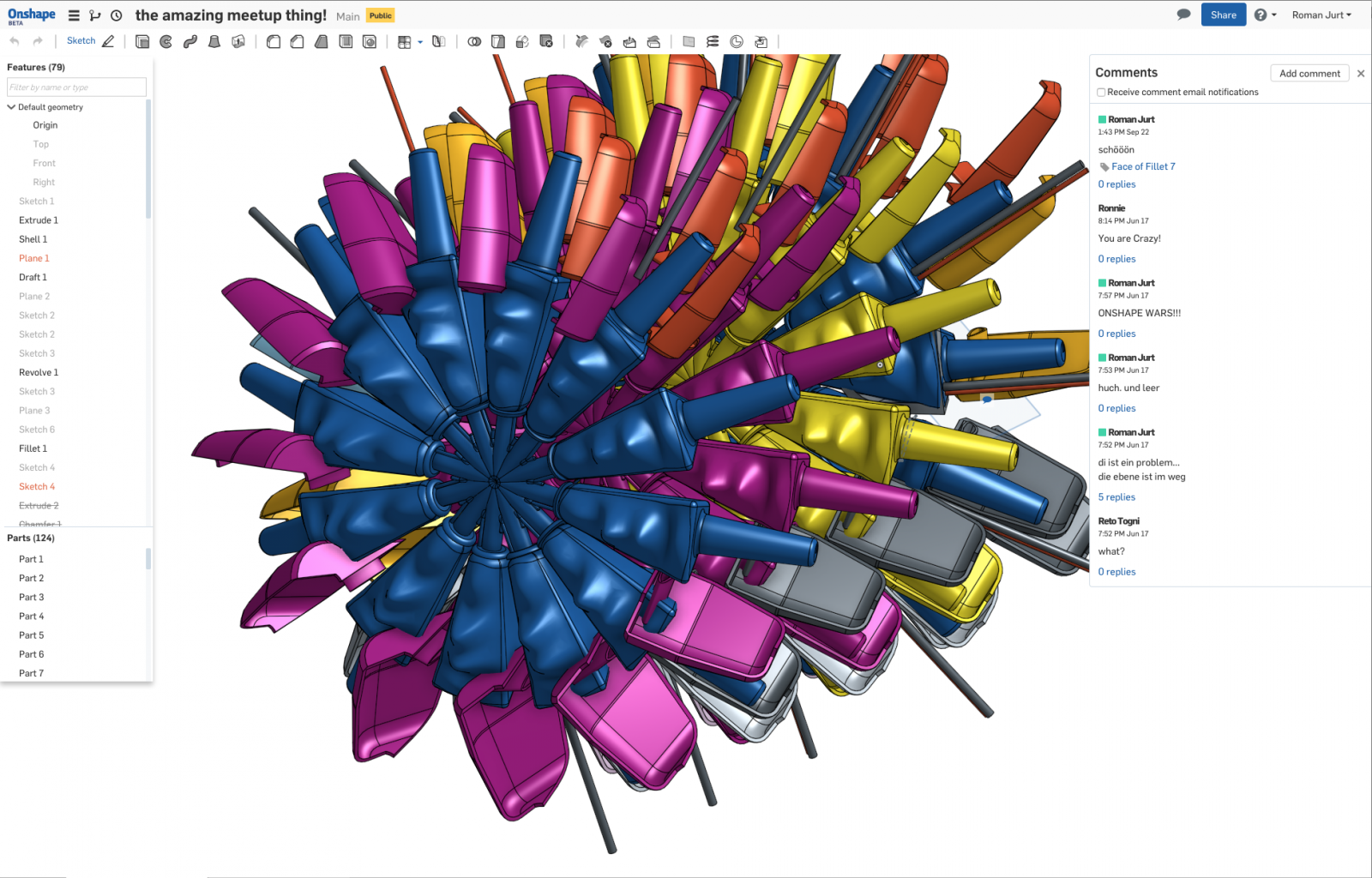The height and width of the screenshot is (878, 1372).
Task: Select the Shell tool
Action: click(345, 40)
